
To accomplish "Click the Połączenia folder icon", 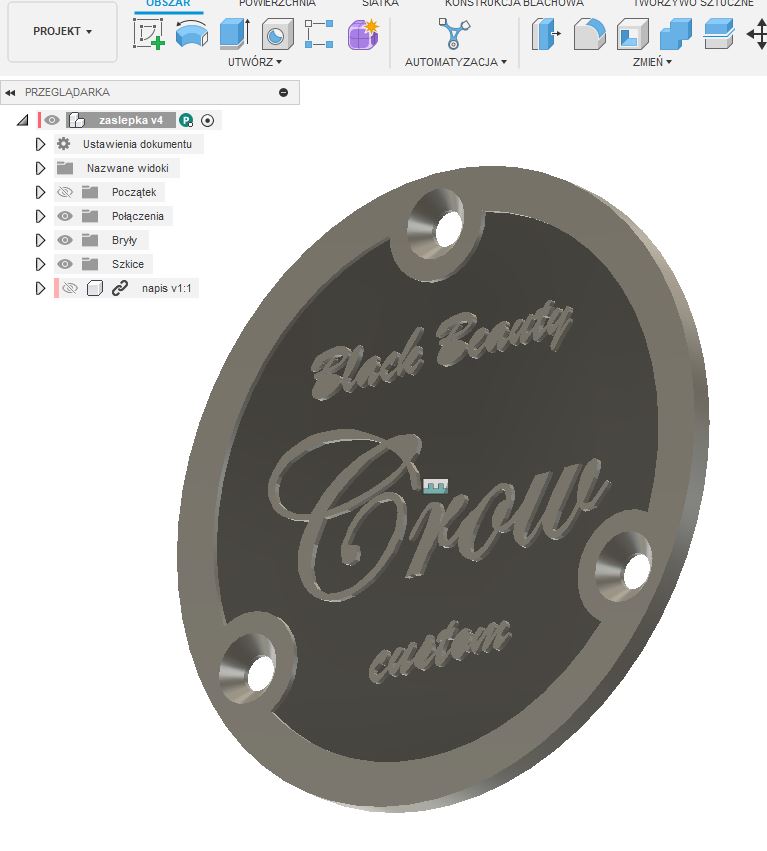I will click(90, 216).
